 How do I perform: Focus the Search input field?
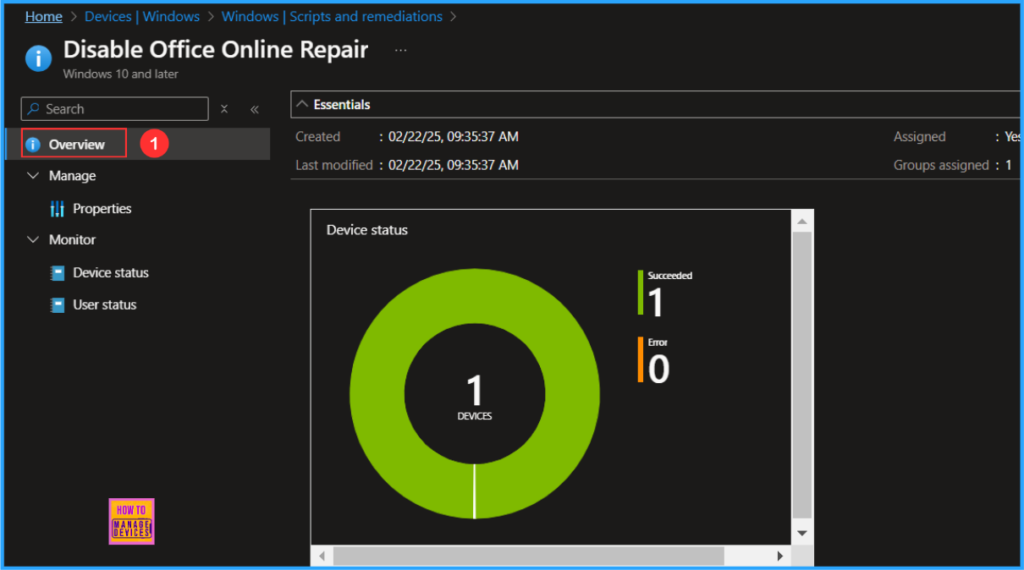(115, 109)
